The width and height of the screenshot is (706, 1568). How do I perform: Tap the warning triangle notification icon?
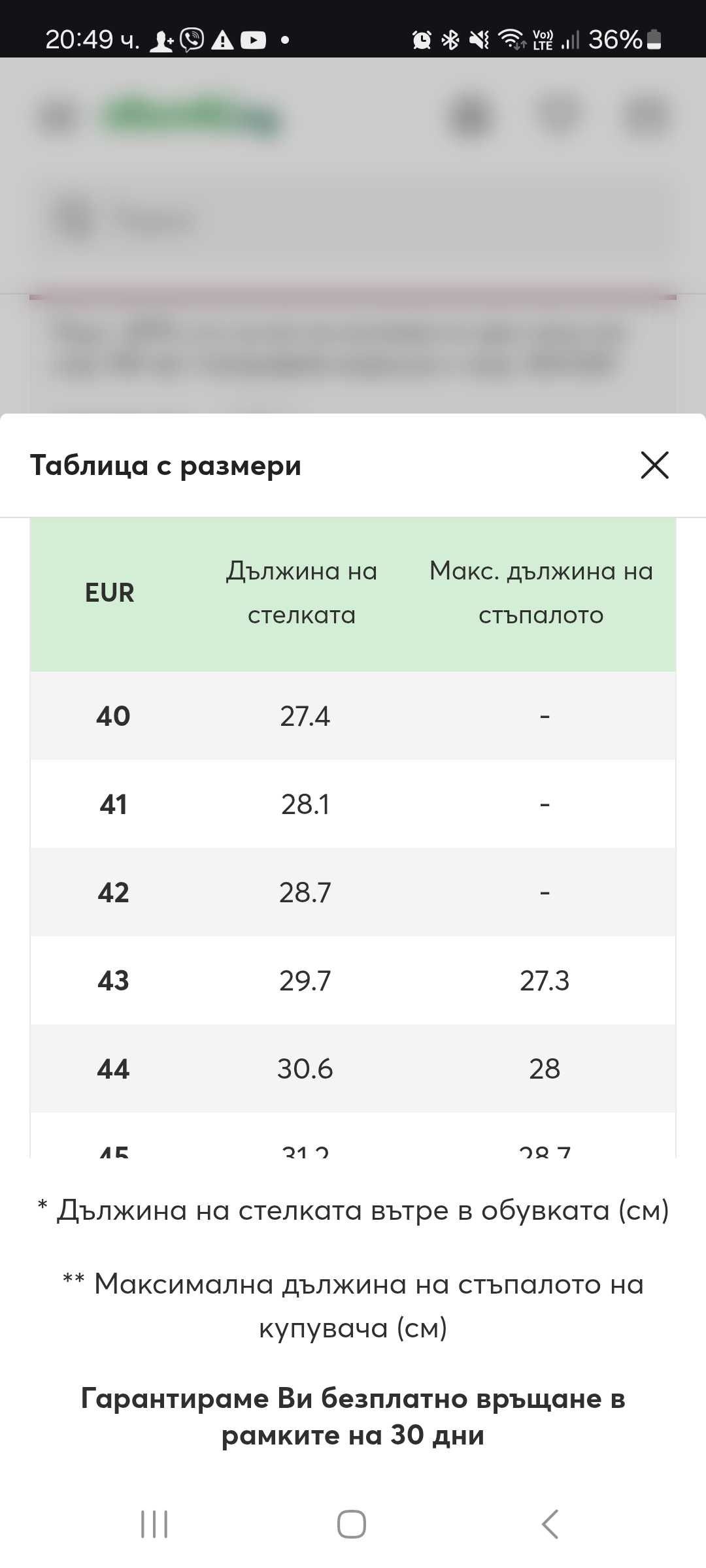[x=223, y=41]
